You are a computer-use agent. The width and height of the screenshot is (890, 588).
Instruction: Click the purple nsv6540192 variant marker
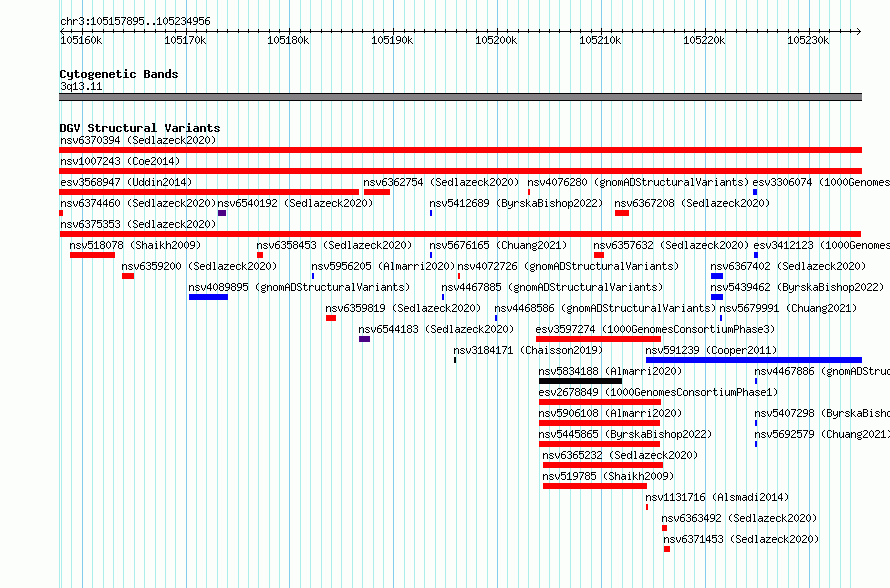(222, 213)
